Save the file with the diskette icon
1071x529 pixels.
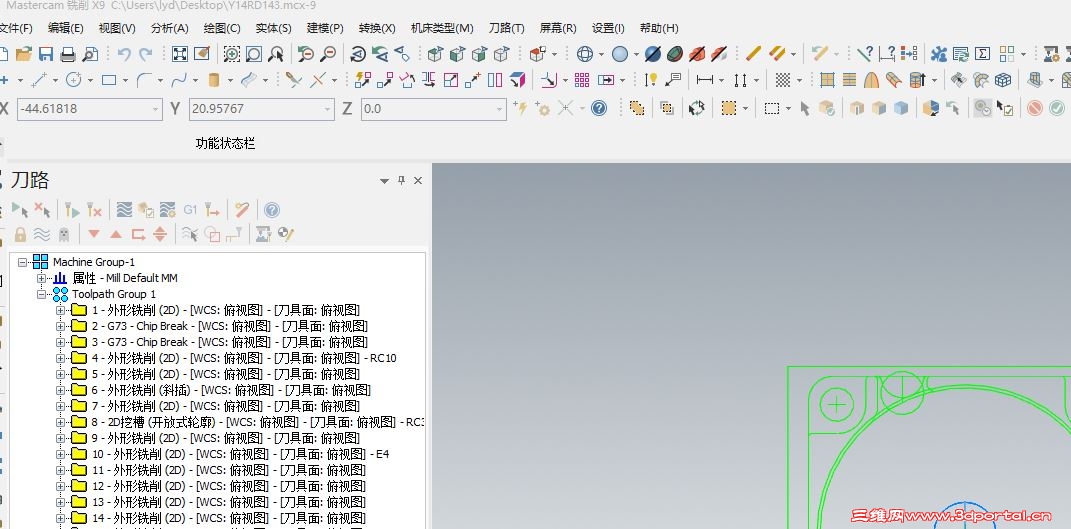coord(46,54)
